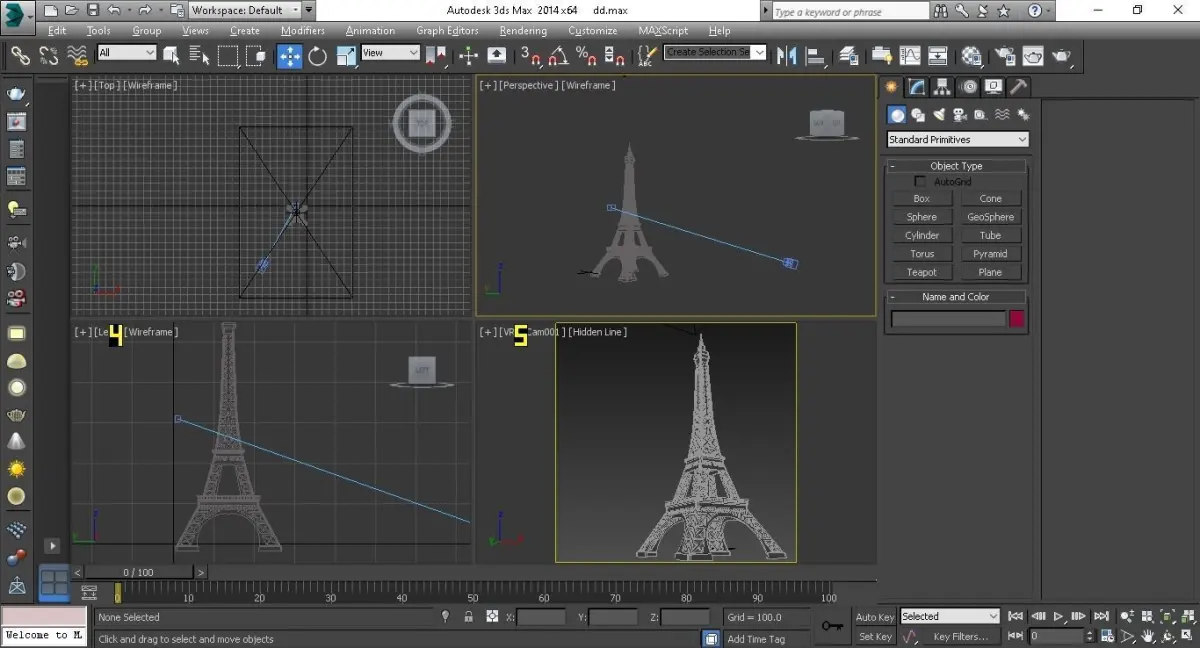Click the Bind to Space Warp icon
Viewport: 1200px width, 648px height.
78,55
